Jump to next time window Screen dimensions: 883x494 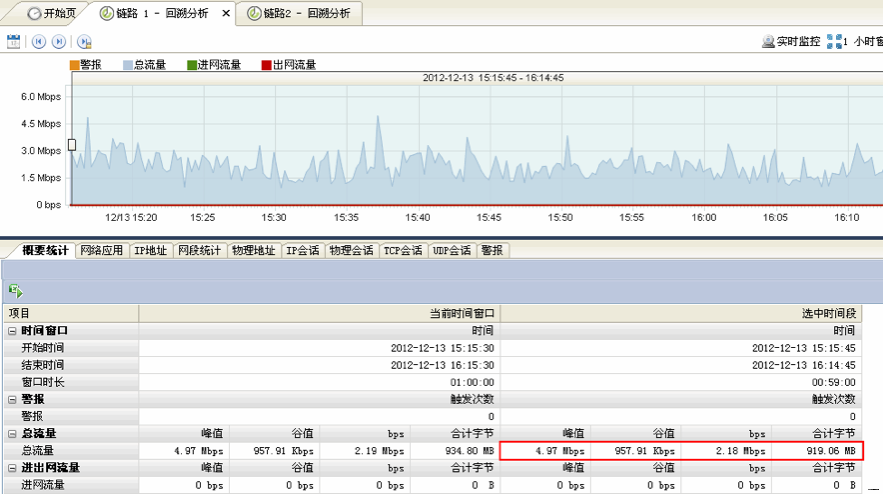(x=59, y=42)
